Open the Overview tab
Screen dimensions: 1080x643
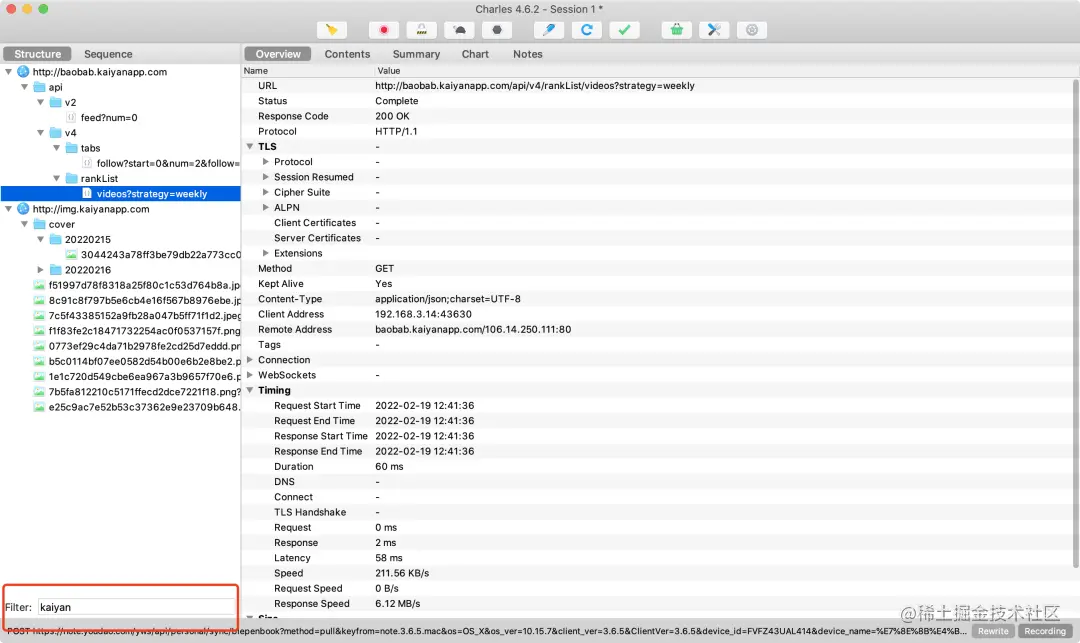pyautogui.click(x=278, y=54)
